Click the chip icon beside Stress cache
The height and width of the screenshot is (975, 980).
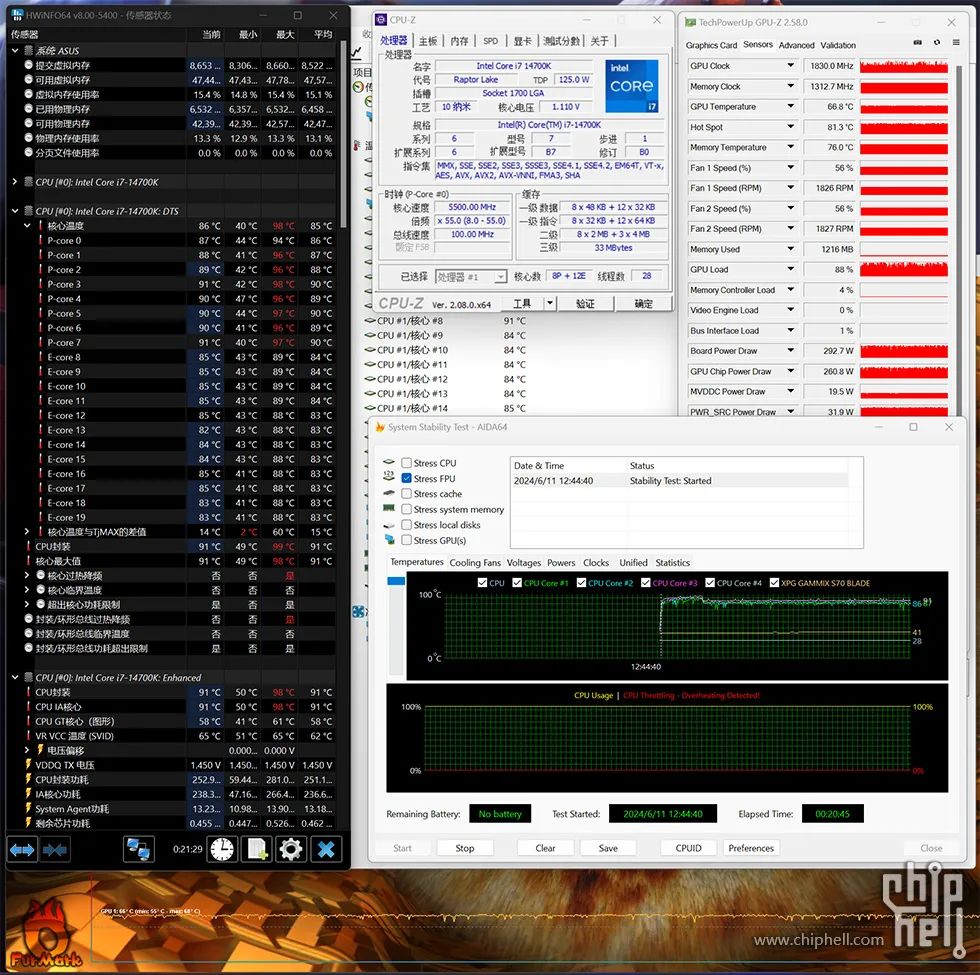point(389,493)
